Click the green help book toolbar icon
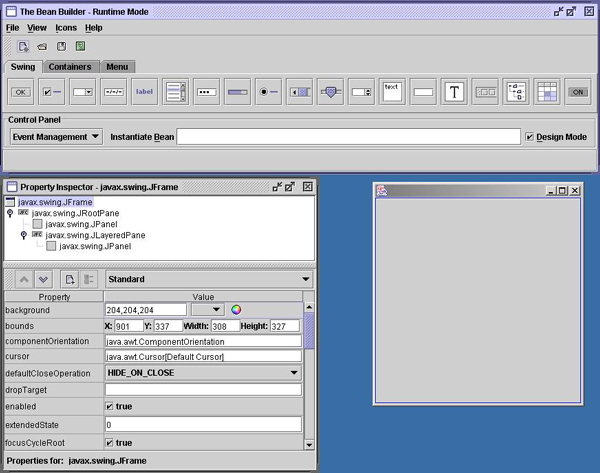600x473 pixels. coord(80,47)
